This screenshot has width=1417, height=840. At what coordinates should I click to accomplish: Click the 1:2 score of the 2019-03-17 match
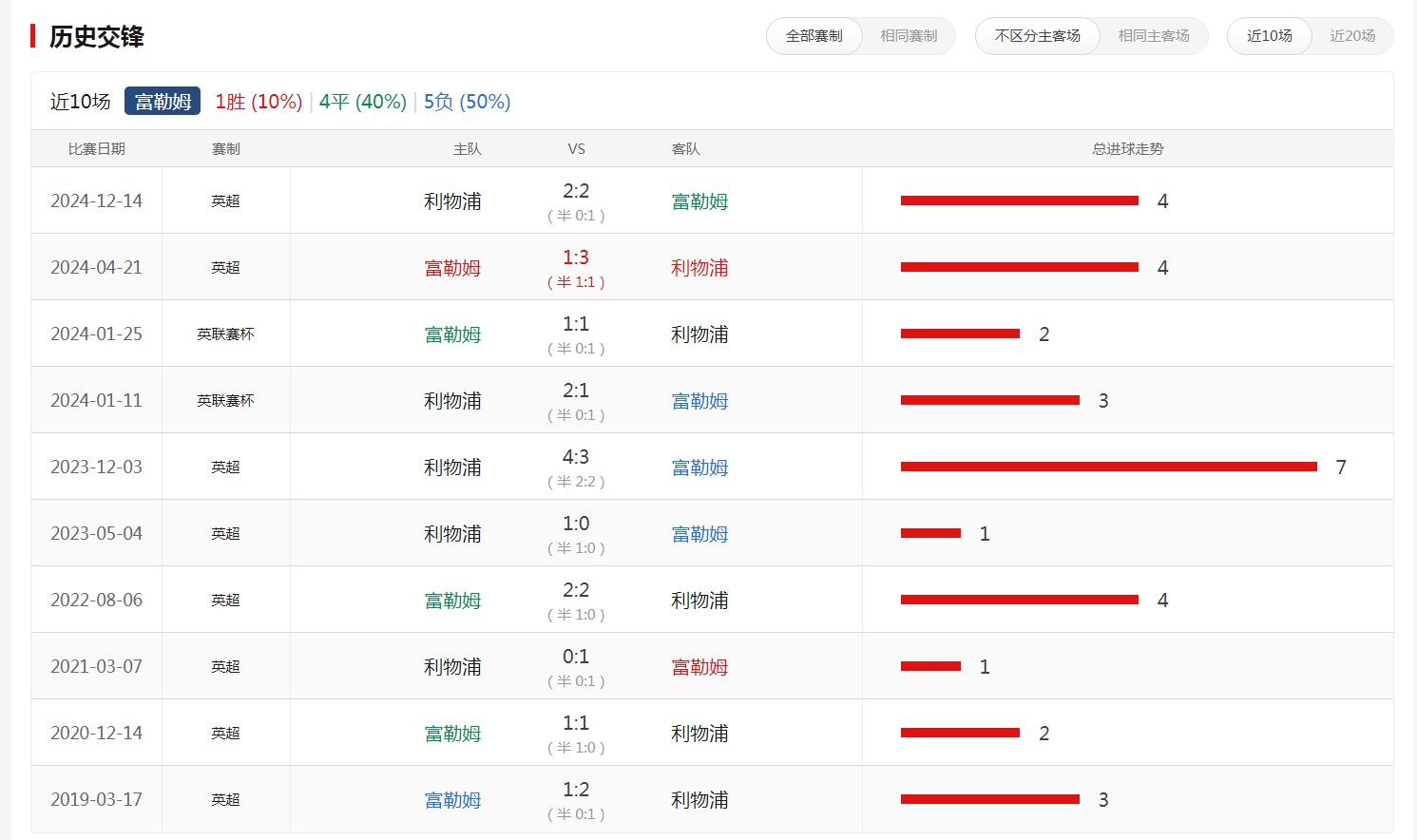point(576,790)
